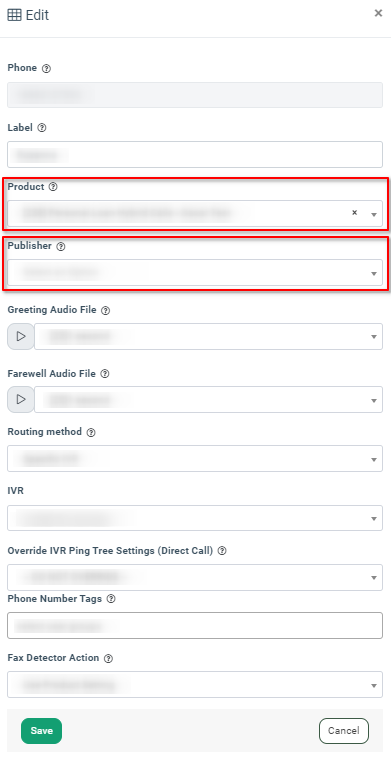Play the Farewell Audio File
391x760 pixels.
pos(21,399)
